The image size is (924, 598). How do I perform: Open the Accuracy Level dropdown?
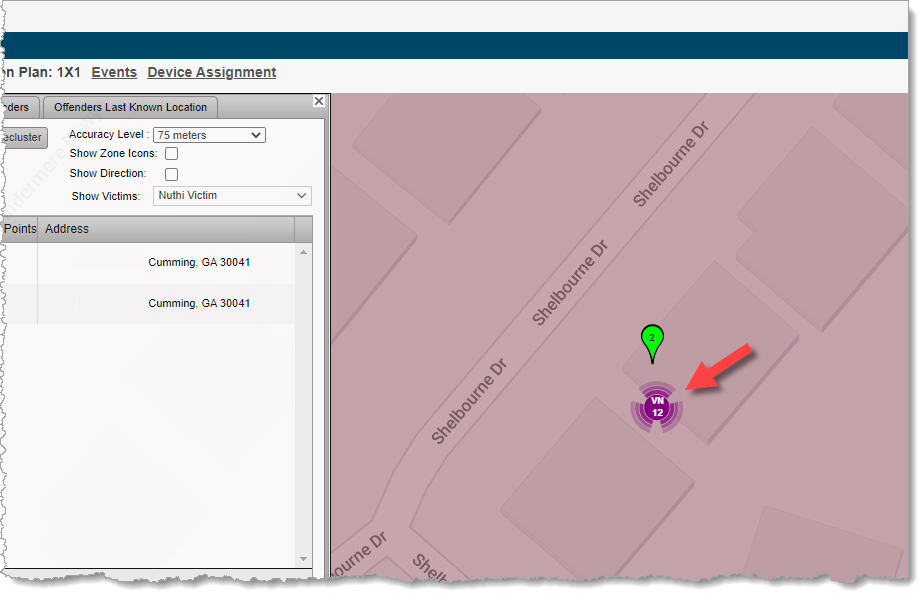pyautogui.click(x=209, y=135)
